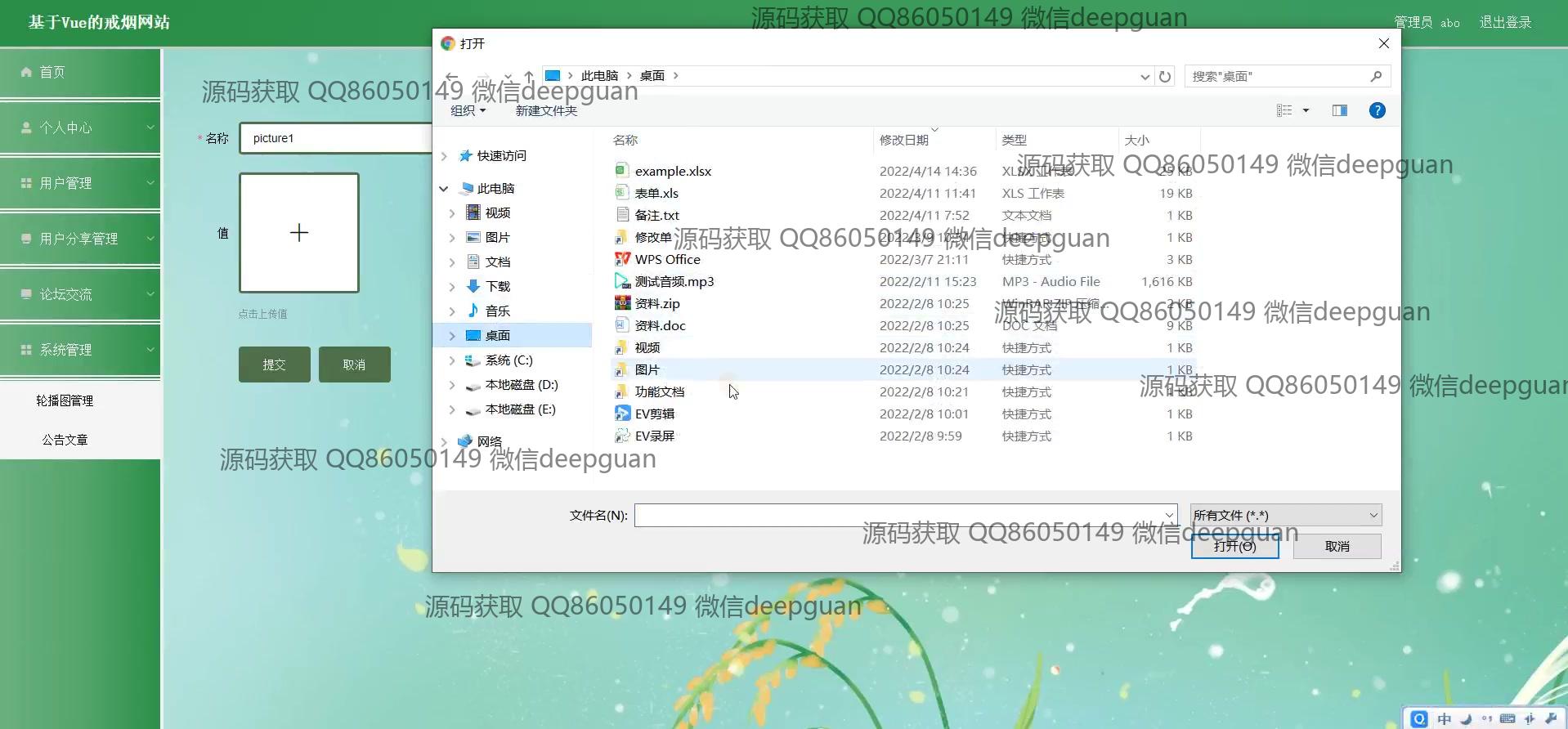Toggle the preview pane icon

[1339, 110]
